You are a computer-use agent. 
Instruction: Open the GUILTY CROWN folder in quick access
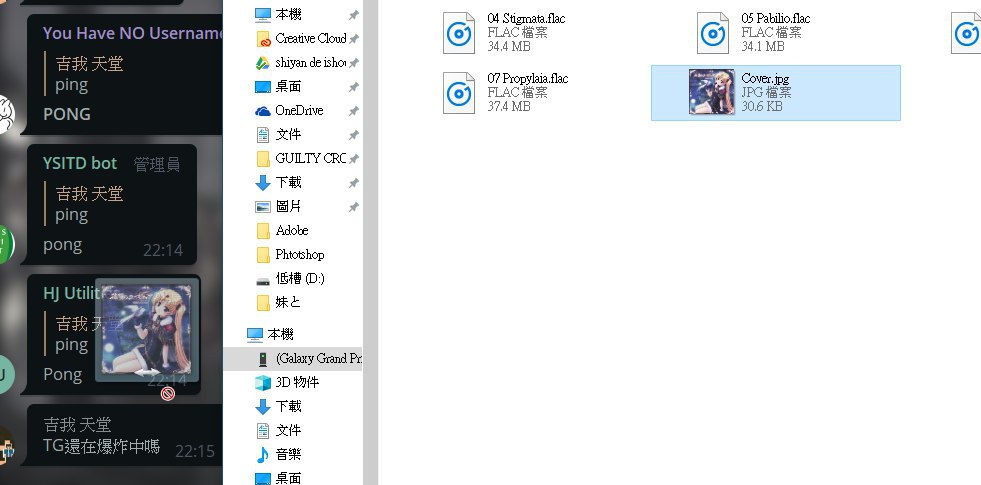tap(310, 158)
